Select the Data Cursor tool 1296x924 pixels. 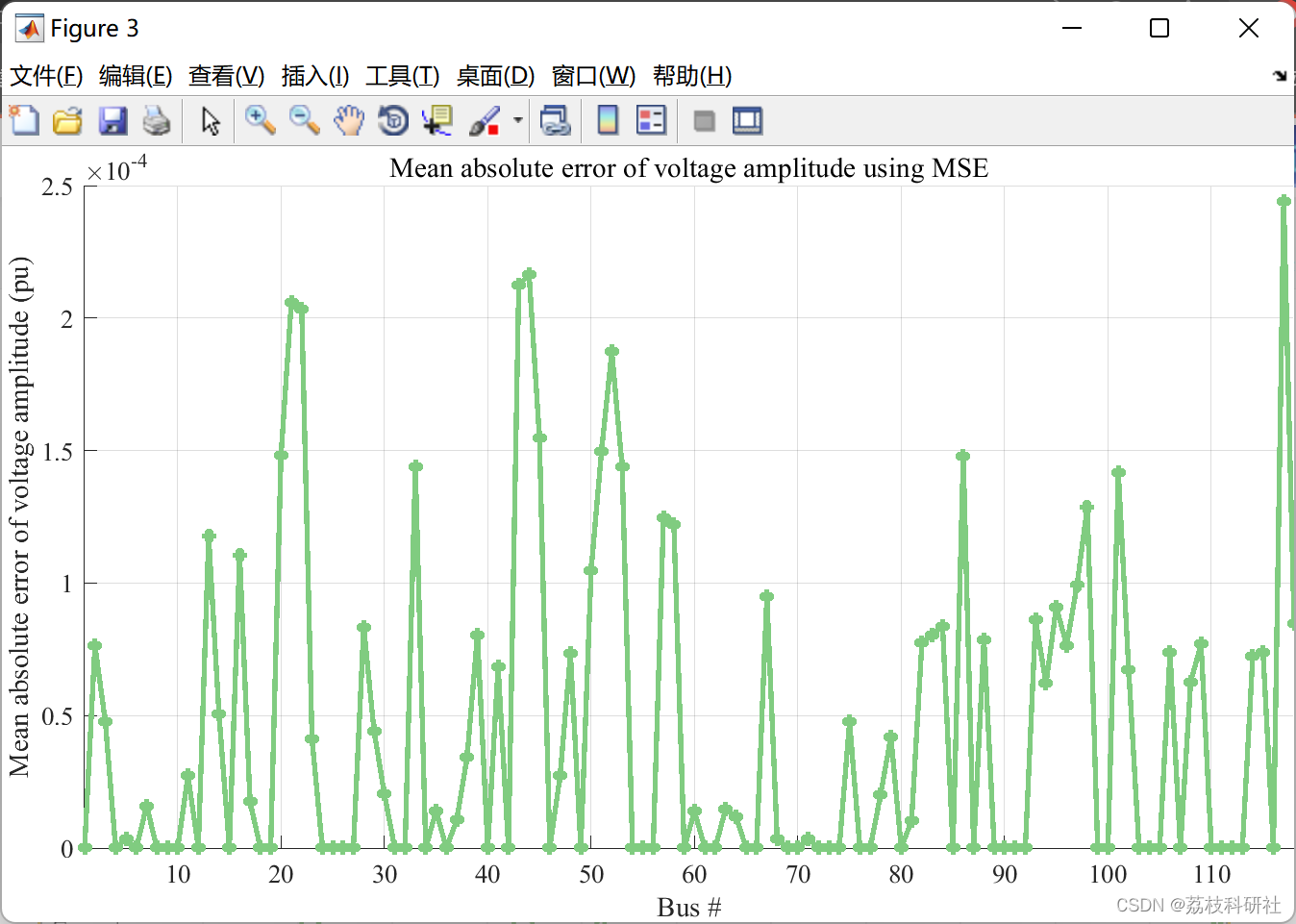[437, 120]
